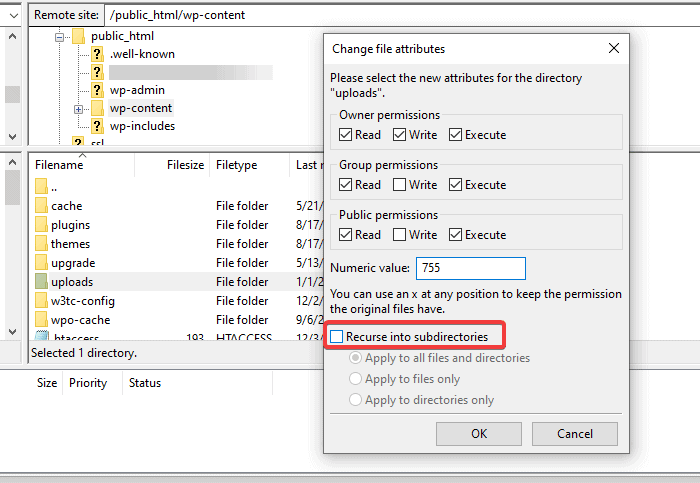Click the wp-admin unknown-folder icon in tree
Image resolution: width=700 pixels, height=483 pixels.
(97, 90)
